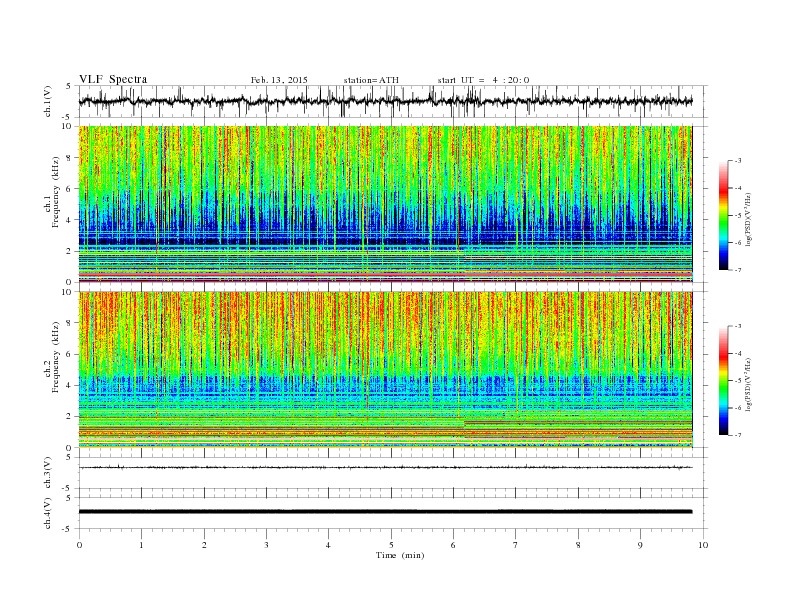
Task: Click the time axis tick label "1"
Action: pos(142,545)
